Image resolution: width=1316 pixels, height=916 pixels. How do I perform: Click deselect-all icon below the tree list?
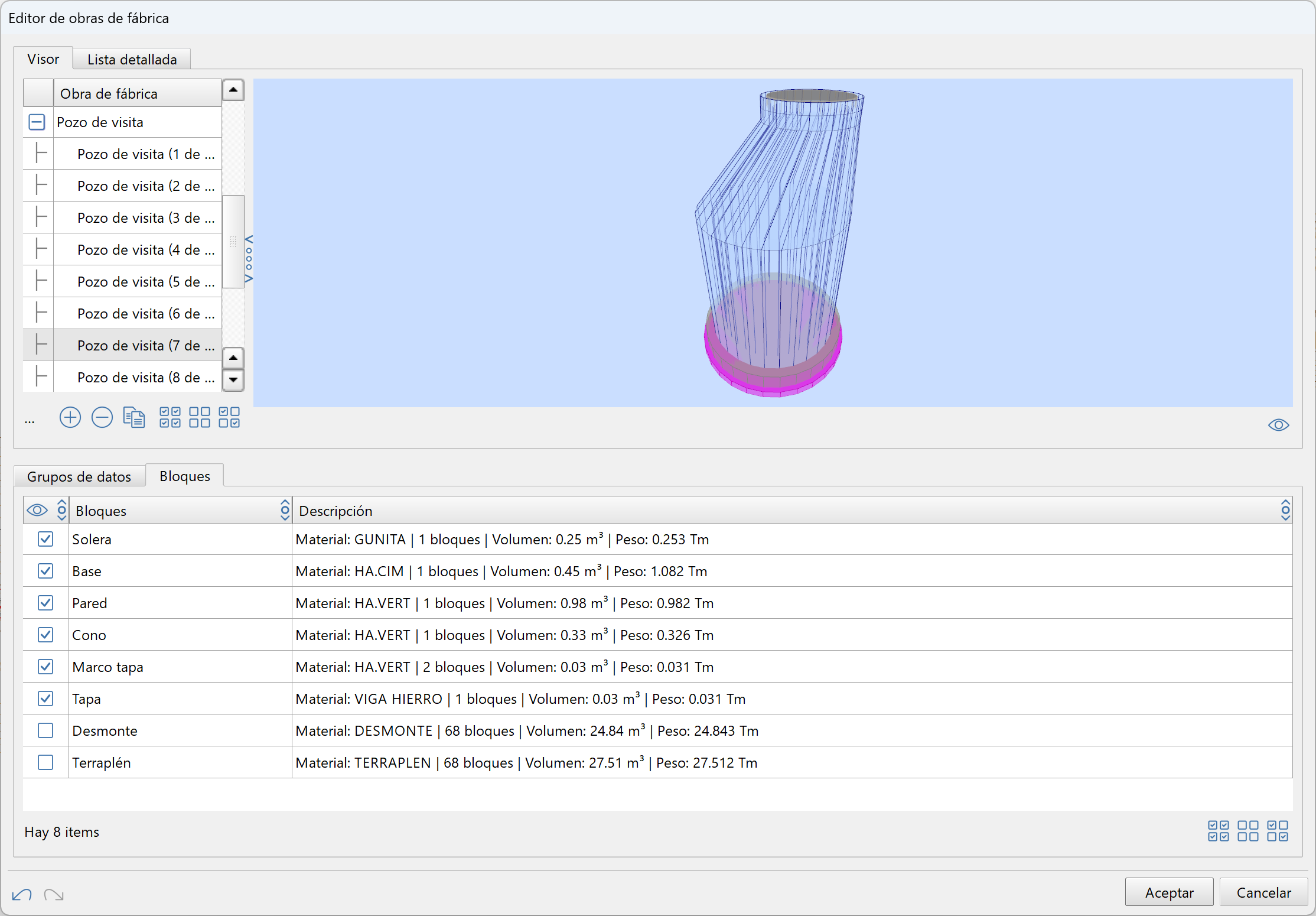200,418
